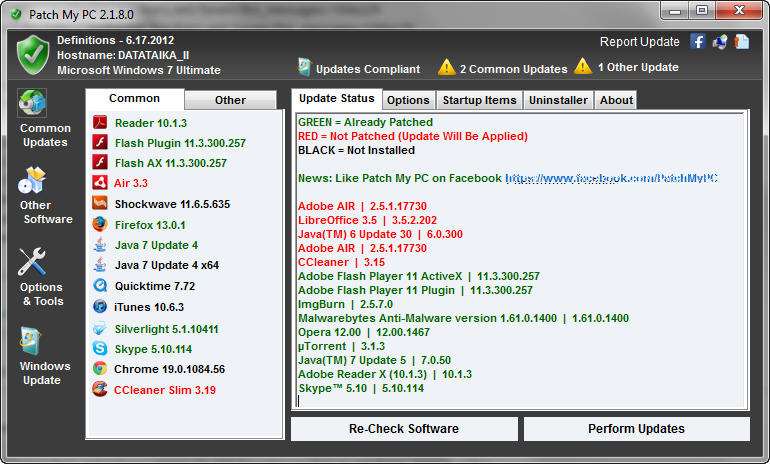Click the iTunes icon
The image size is (770, 464).
(x=100, y=306)
